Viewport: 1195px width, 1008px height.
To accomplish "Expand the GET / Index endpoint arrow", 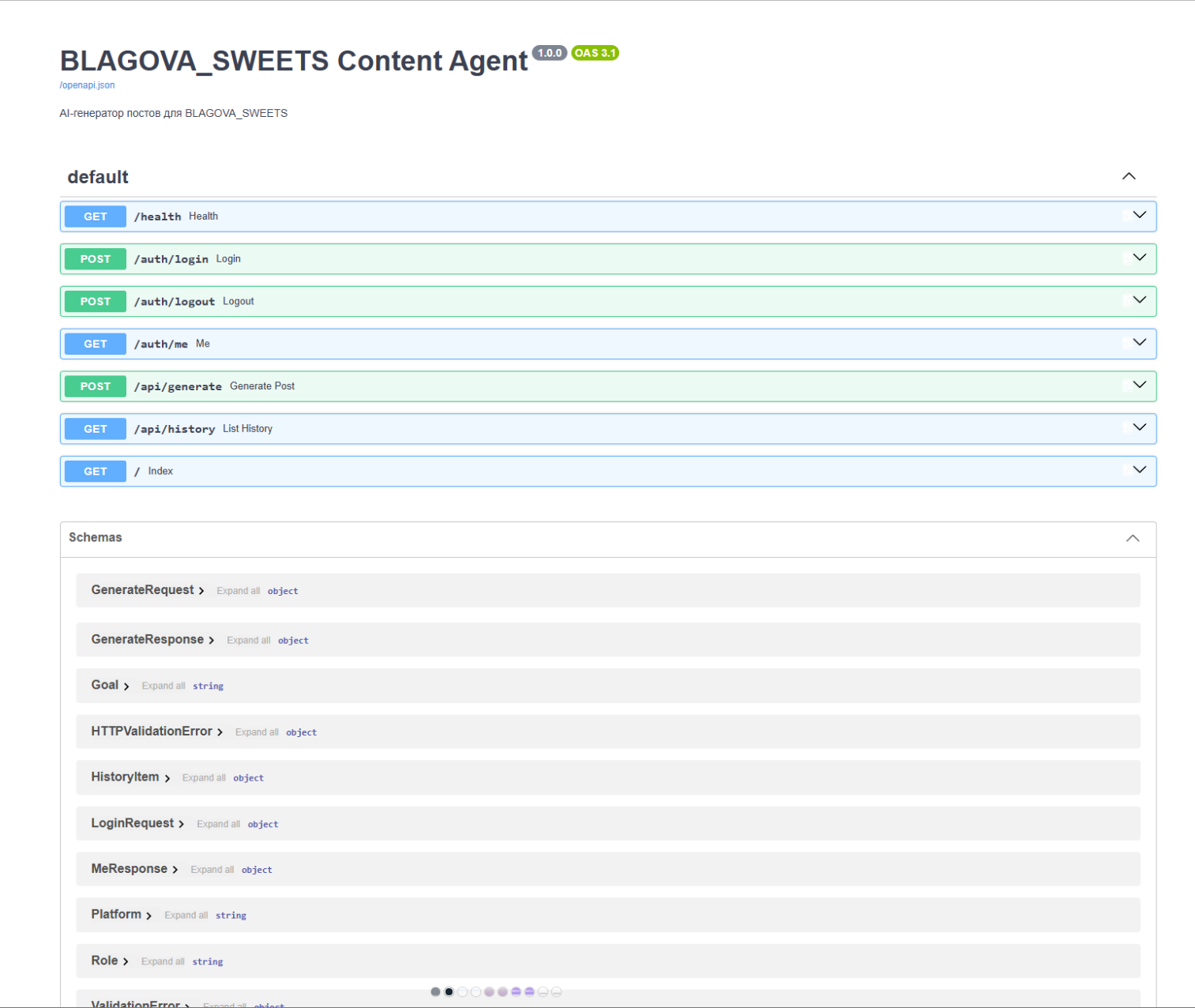I will coord(1139,470).
